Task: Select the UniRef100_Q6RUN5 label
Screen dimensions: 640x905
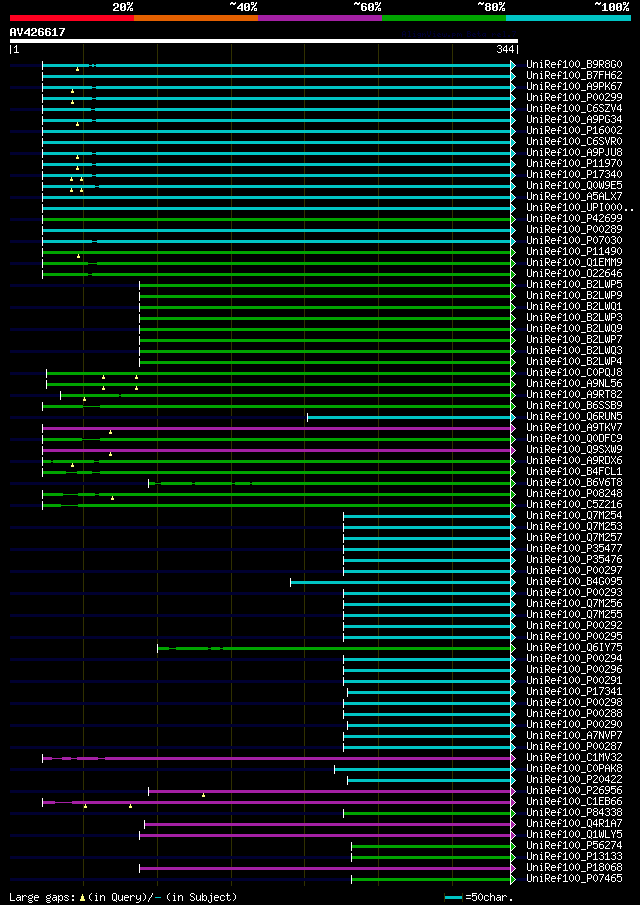Action: [574, 417]
